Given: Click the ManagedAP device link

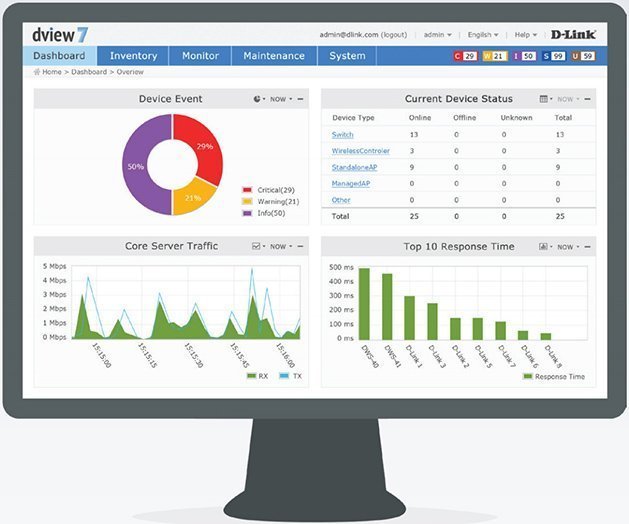Looking at the screenshot, I should point(351,183).
